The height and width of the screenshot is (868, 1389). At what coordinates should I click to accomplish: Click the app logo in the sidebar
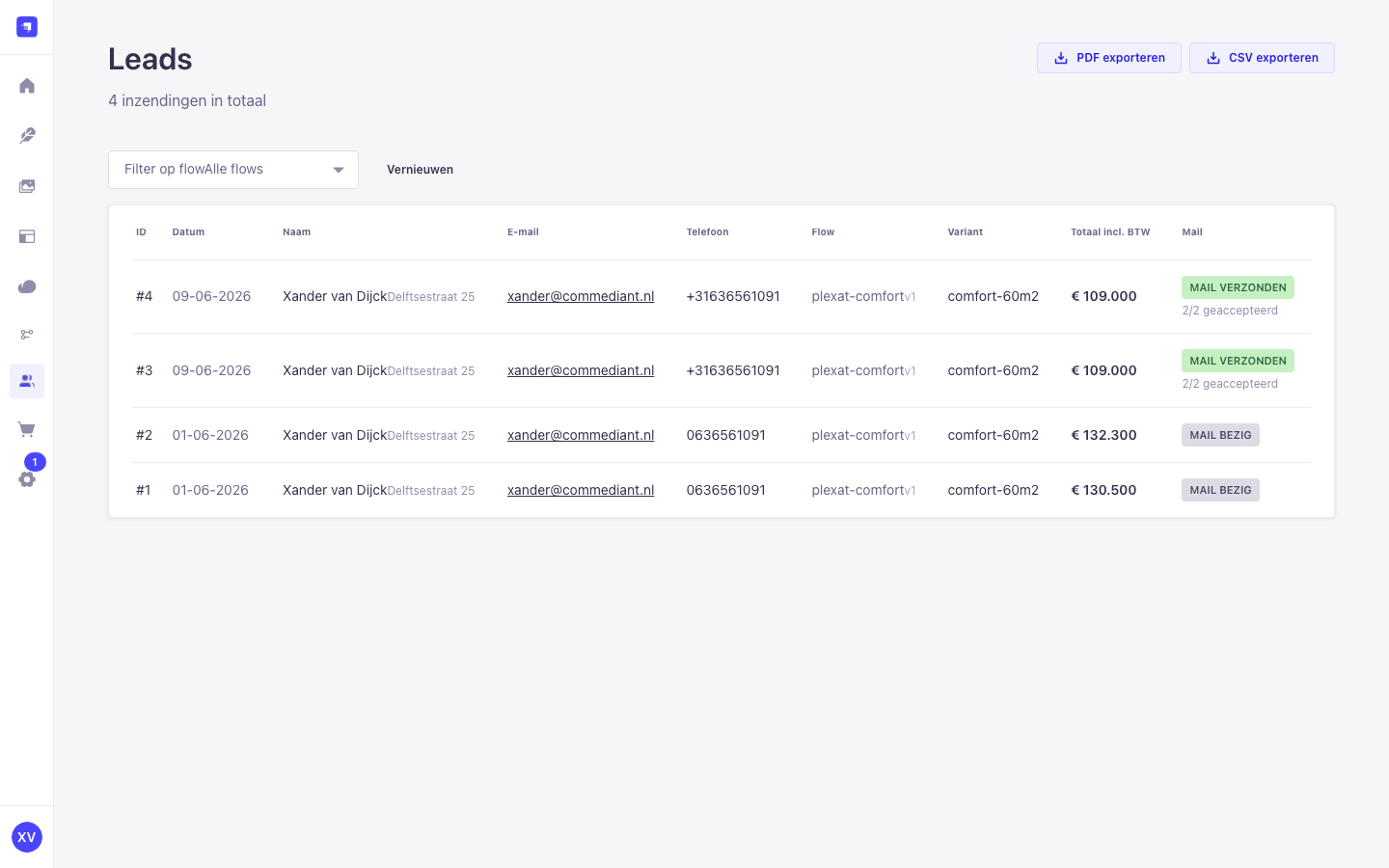tap(27, 27)
